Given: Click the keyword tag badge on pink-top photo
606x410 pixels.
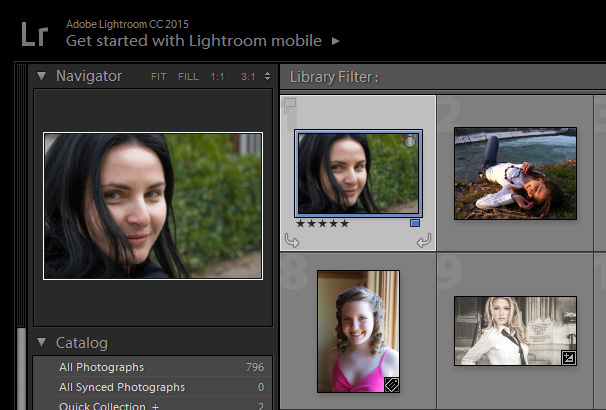Looking at the screenshot, I should pos(392,385).
